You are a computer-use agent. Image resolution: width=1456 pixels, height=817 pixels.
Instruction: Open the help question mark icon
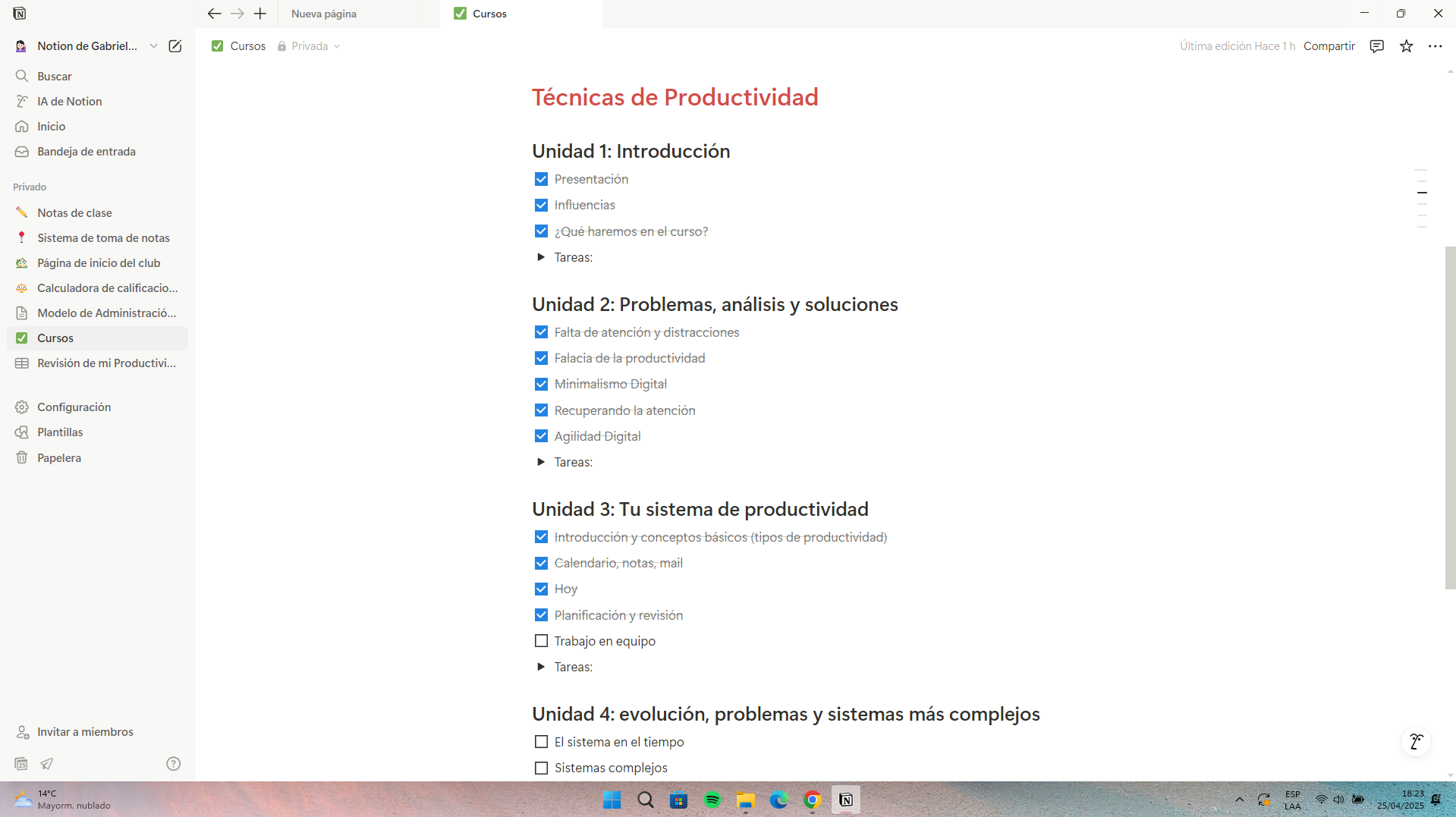pos(173,764)
